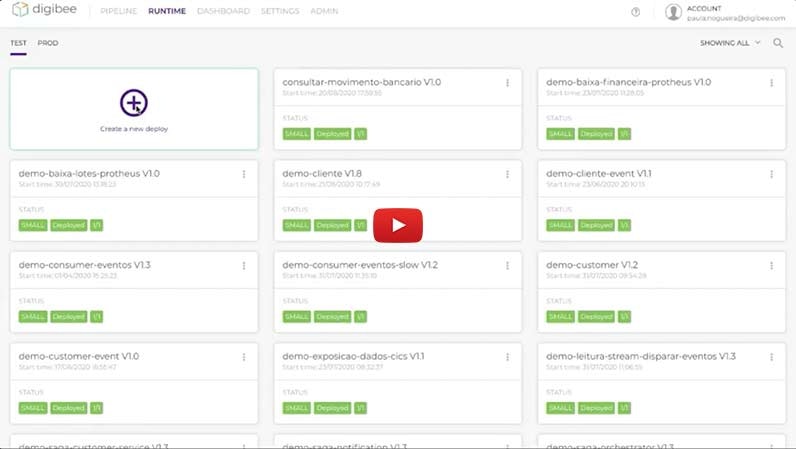Click the demo-baixa-financeira-protheus V1.0 title

(628, 82)
